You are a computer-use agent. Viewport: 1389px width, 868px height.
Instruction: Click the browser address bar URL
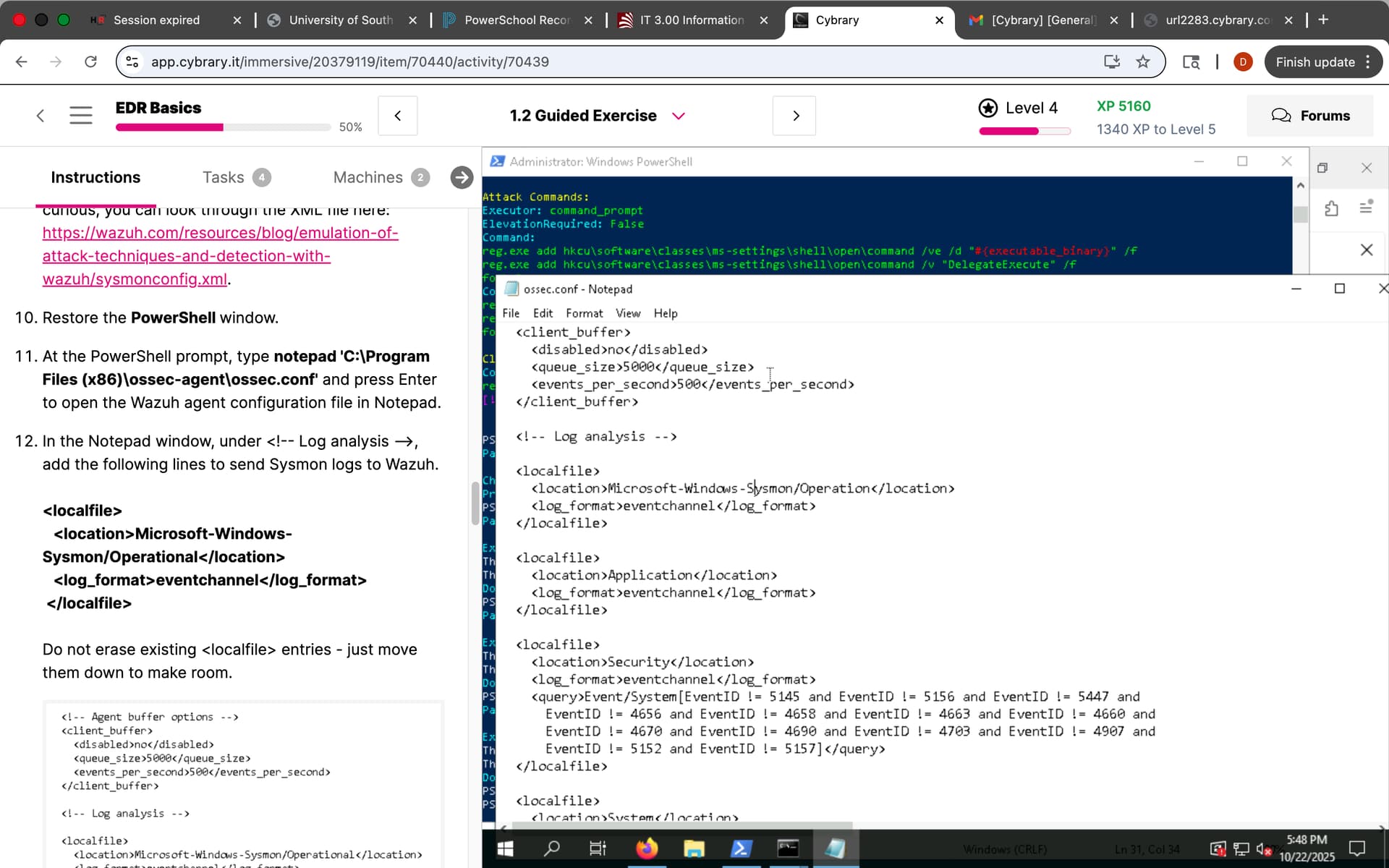pyautogui.click(x=349, y=61)
